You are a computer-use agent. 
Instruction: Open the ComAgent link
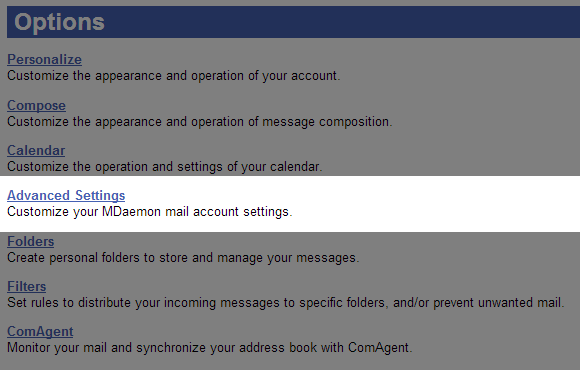click(x=40, y=332)
